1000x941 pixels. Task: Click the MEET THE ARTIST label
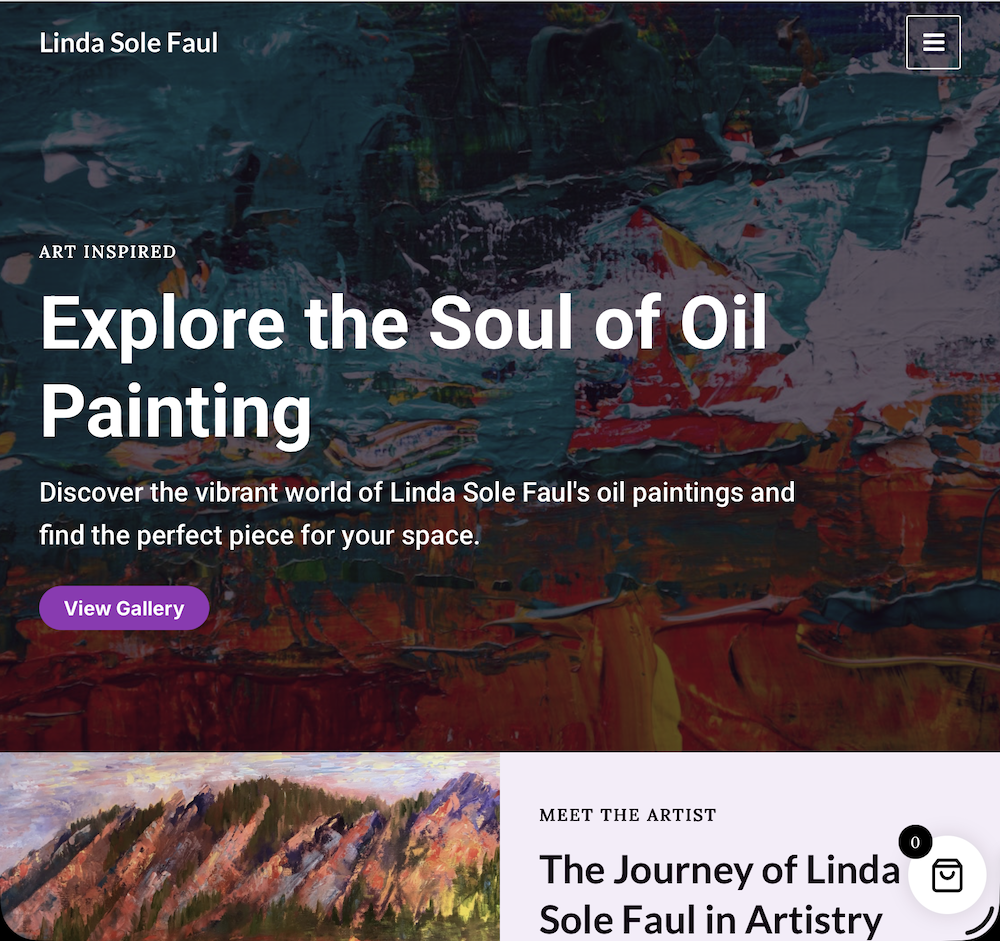[628, 815]
